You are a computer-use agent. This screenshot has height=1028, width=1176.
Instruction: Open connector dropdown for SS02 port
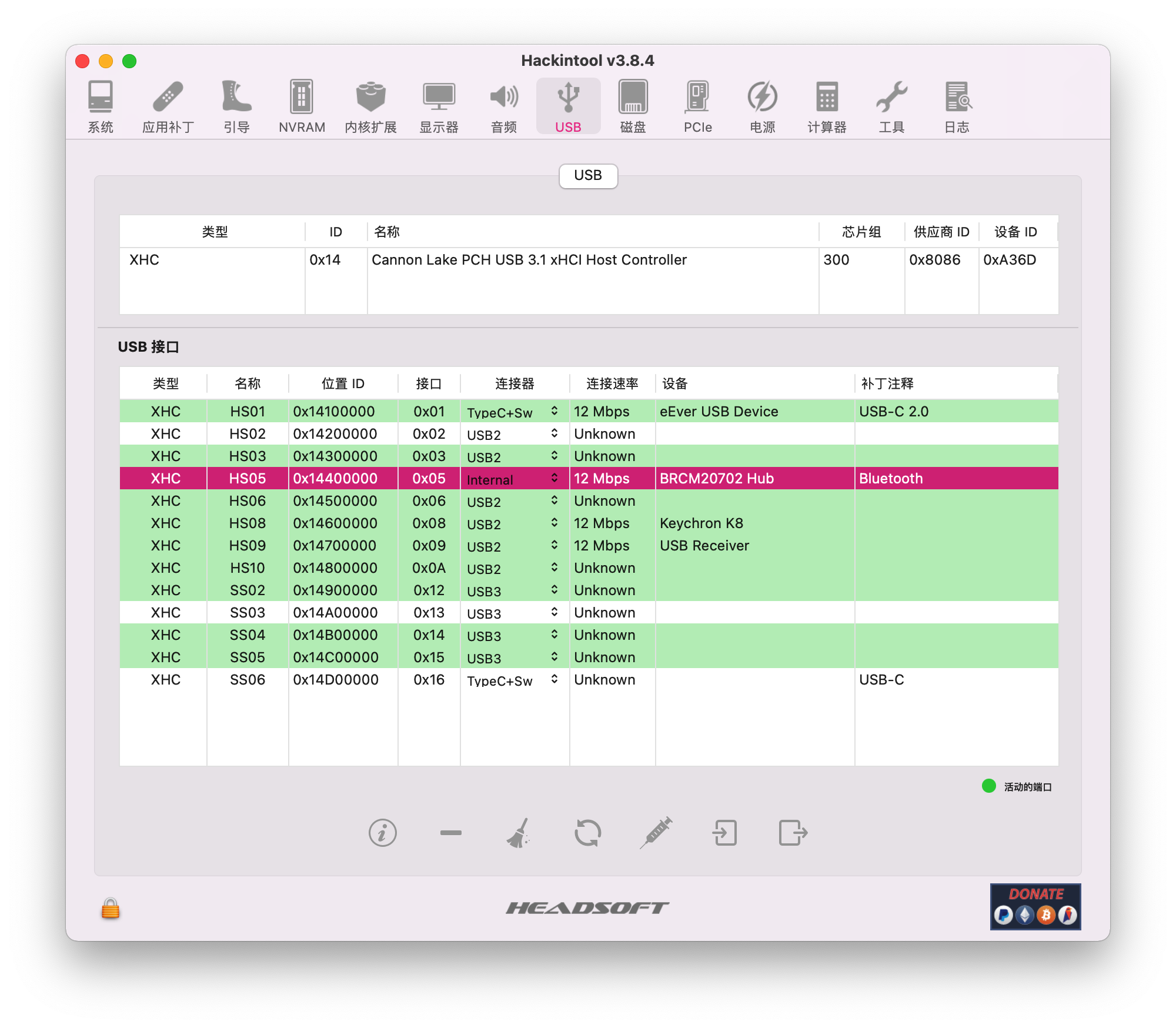pos(514,590)
